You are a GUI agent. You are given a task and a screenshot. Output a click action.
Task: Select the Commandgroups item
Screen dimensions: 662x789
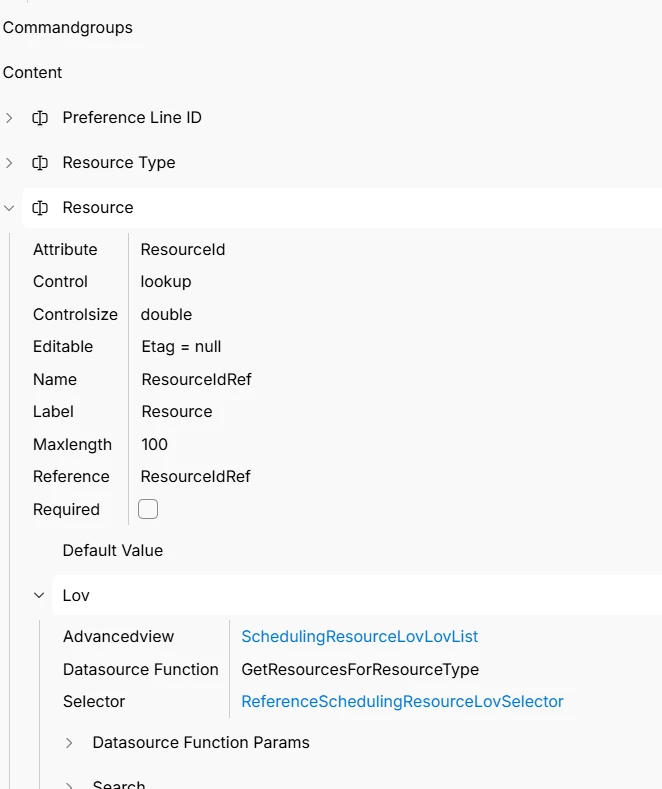tap(68, 28)
